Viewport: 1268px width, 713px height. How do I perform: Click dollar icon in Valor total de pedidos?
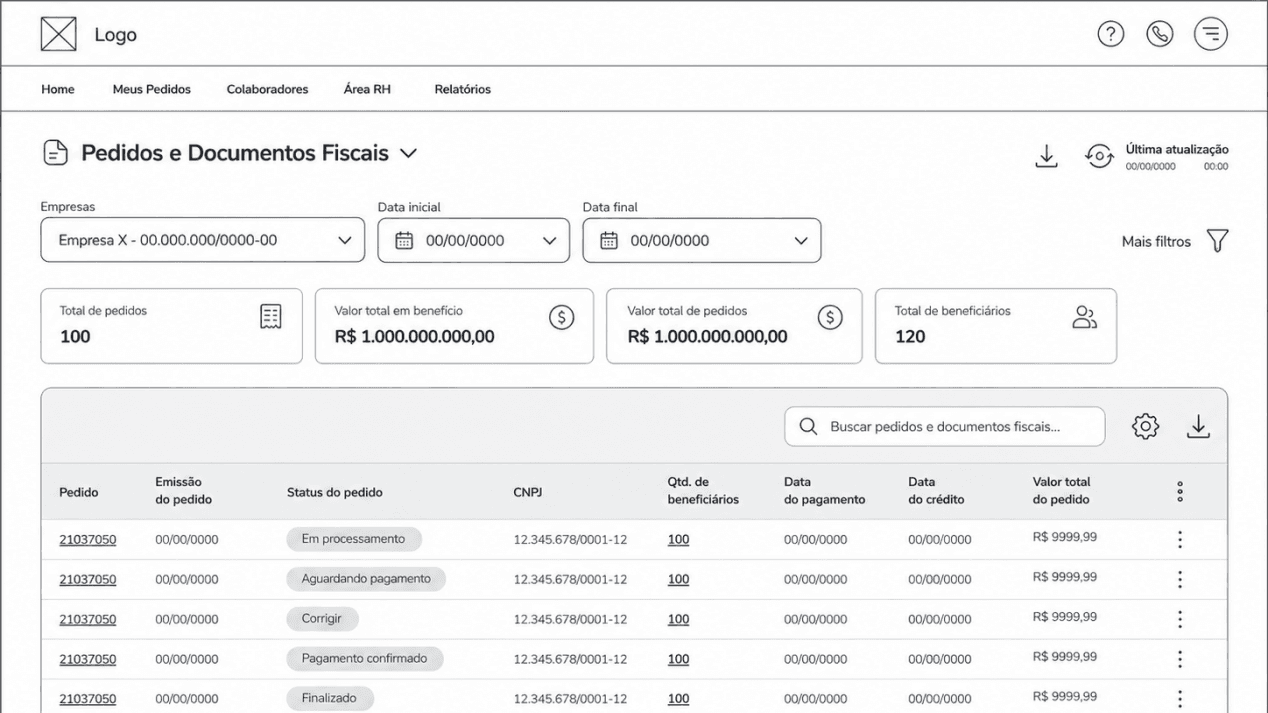click(830, 317)
